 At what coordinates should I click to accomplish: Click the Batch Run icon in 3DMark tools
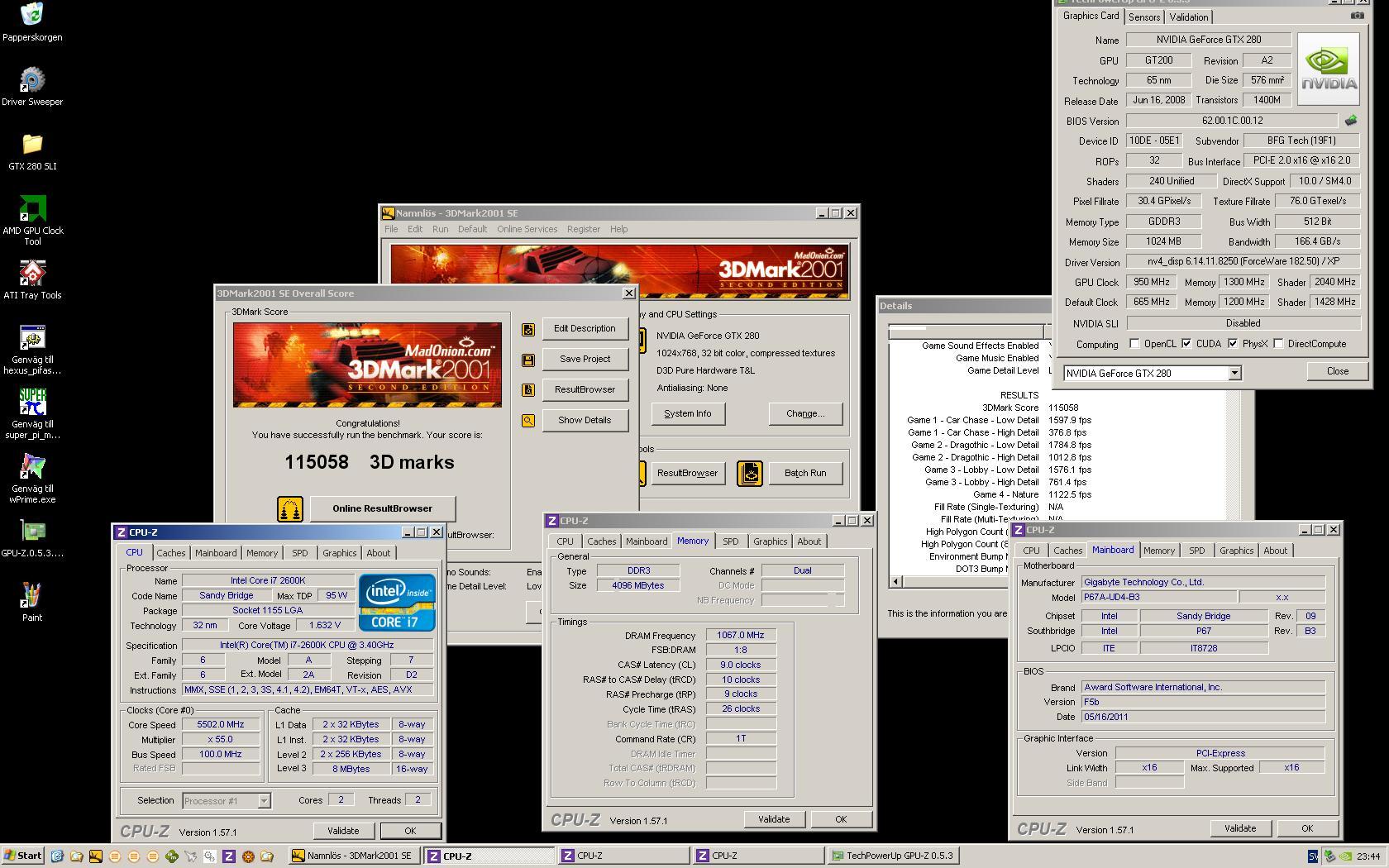coord(750,473)
